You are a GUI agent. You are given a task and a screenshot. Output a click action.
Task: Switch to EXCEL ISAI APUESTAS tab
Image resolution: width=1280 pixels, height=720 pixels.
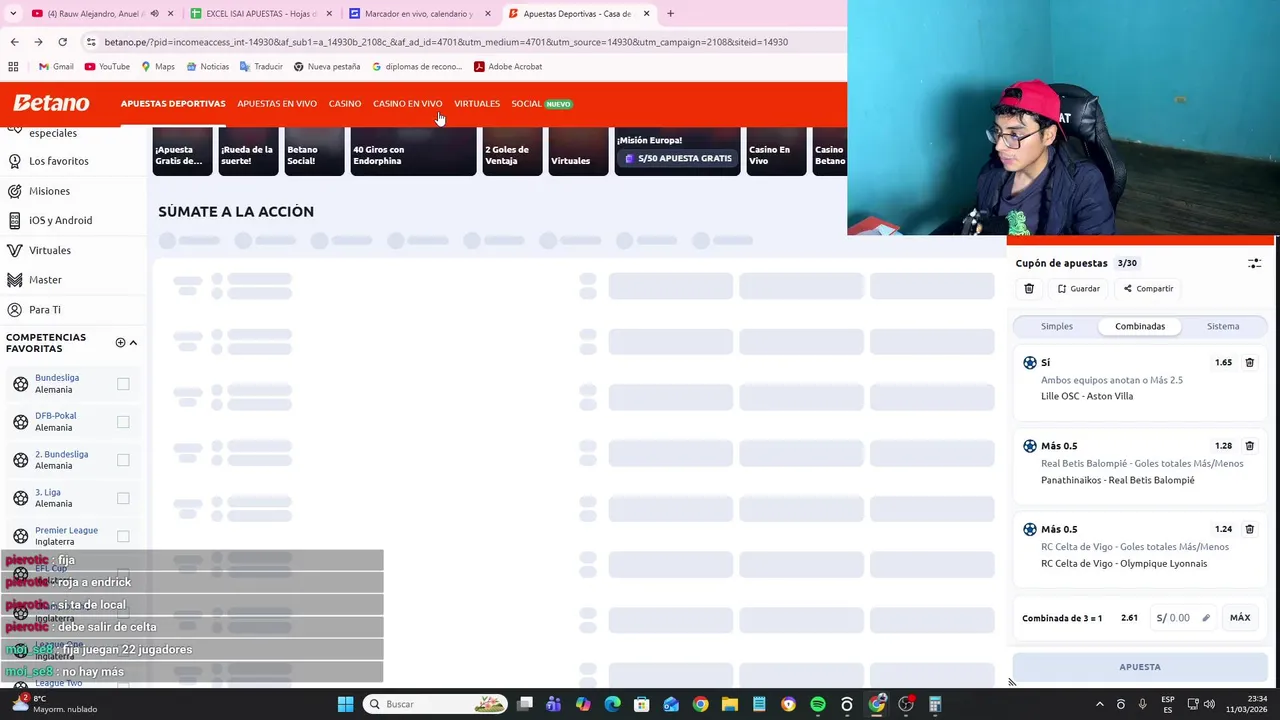point(261,14)
